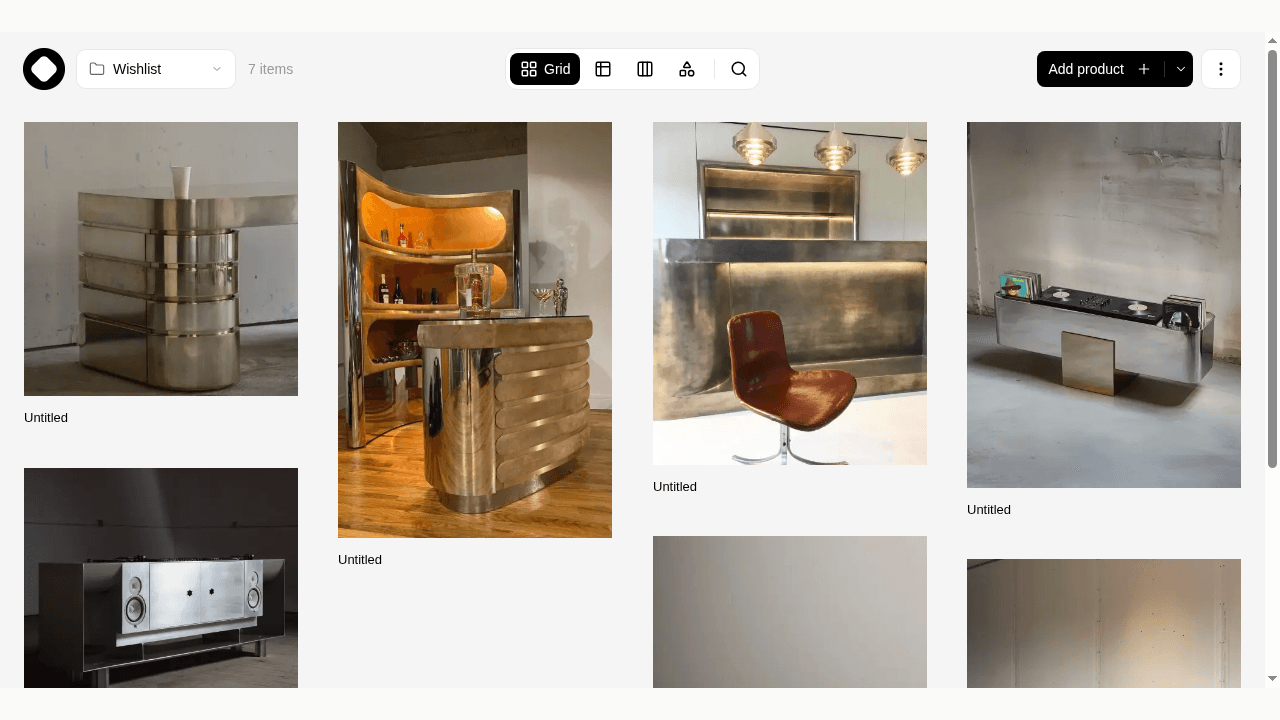Open search with the magnifier icon
The height and width of the screenshot is (720, 1280).
[x=739, y=69]
